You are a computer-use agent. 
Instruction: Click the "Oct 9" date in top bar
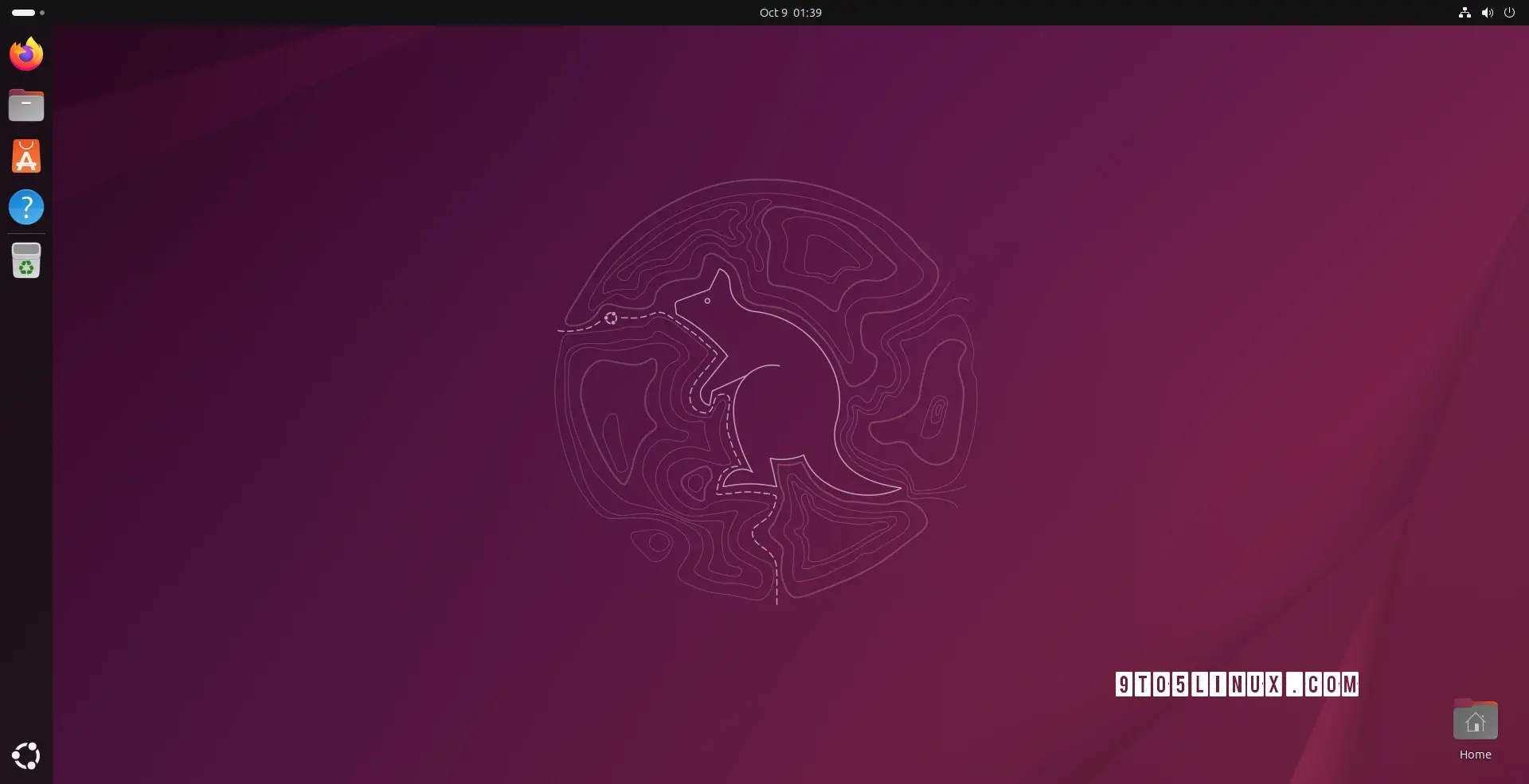(772, 13)
